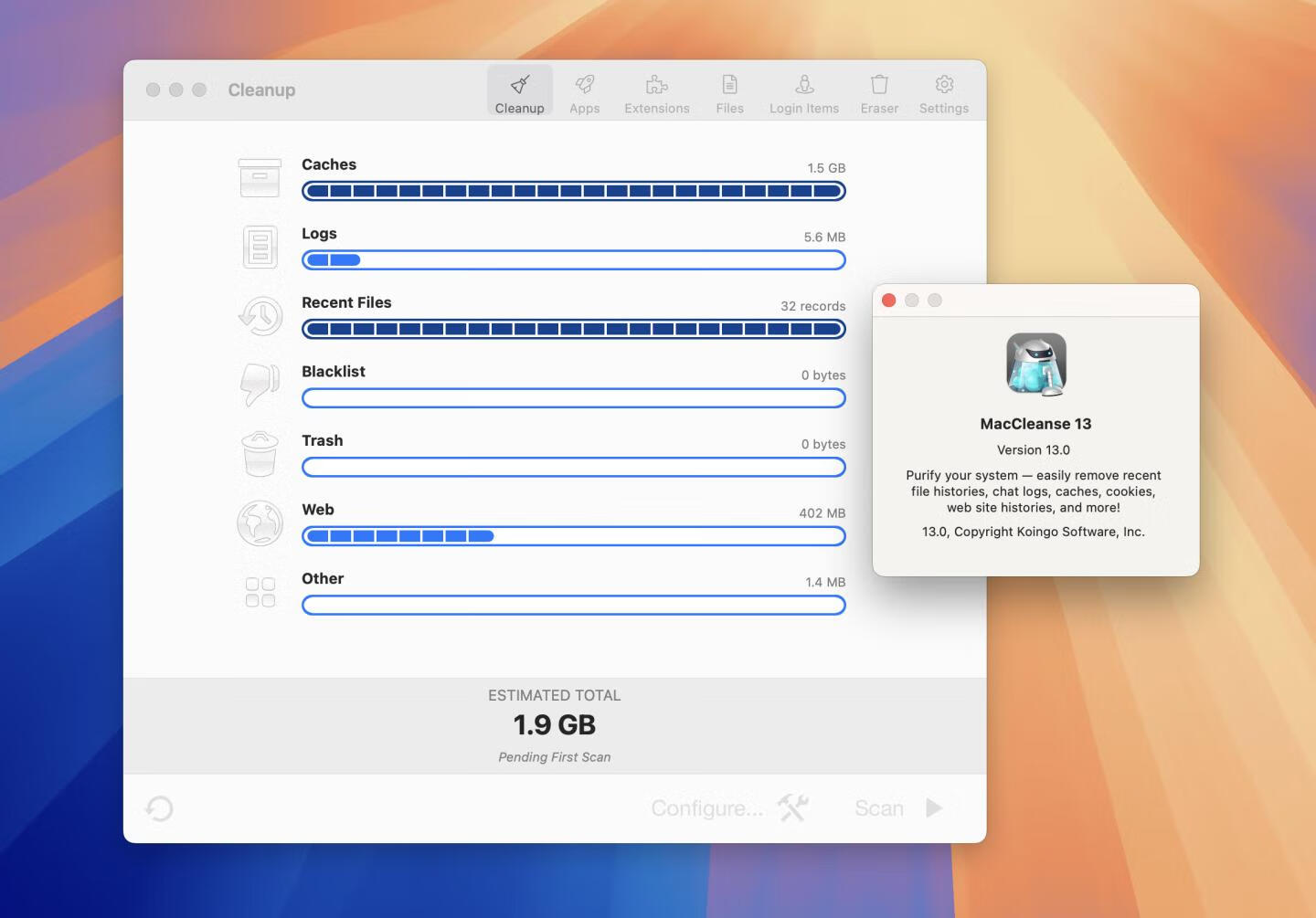Select the Web category label
Screen dimensions: 1316x918
318,510
